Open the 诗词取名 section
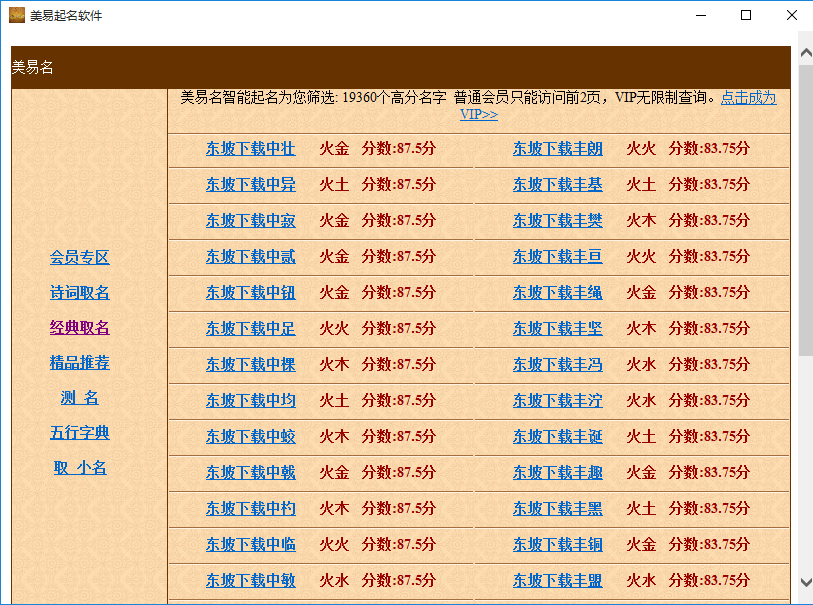 coord(80,292)
